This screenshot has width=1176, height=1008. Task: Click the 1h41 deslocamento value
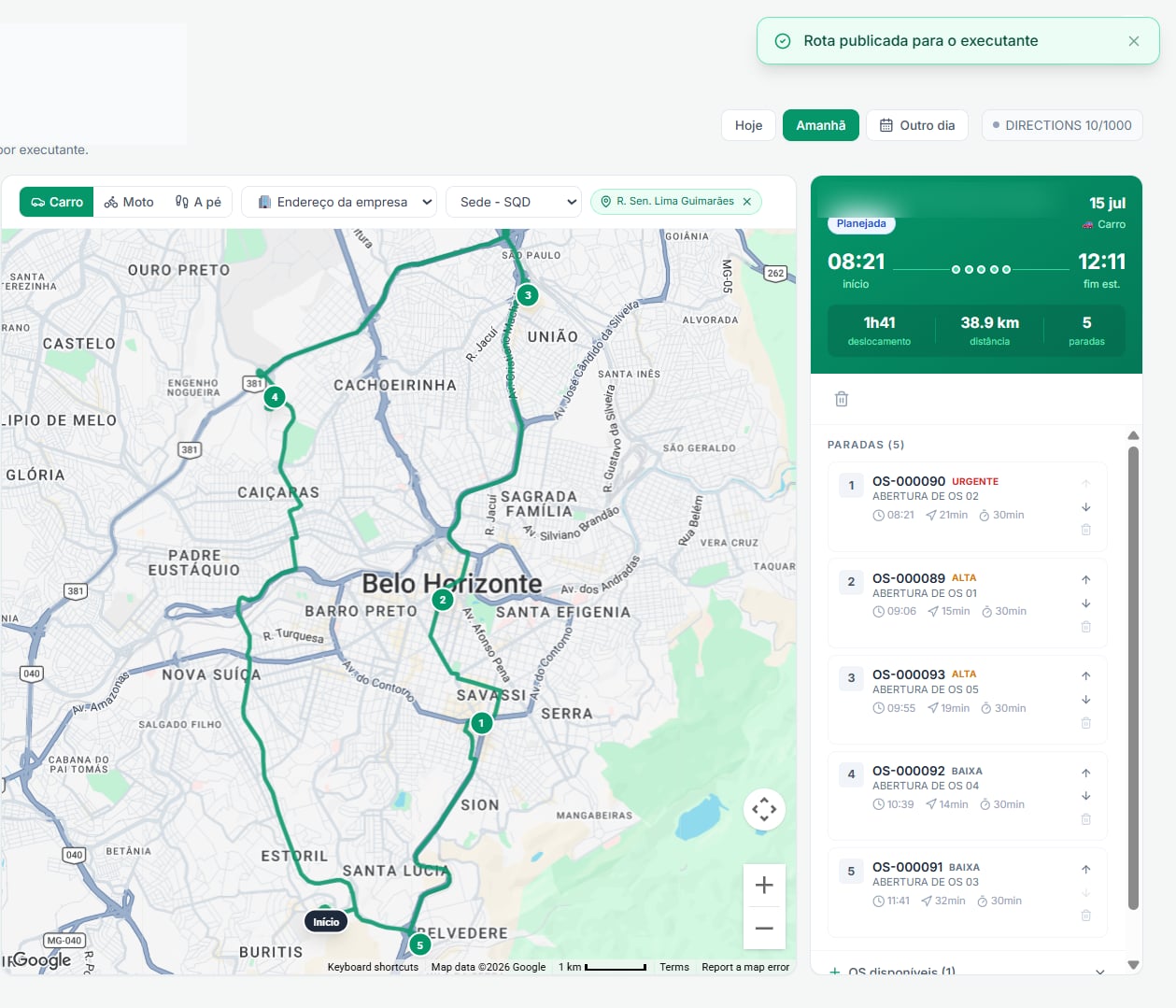[879, 322]
